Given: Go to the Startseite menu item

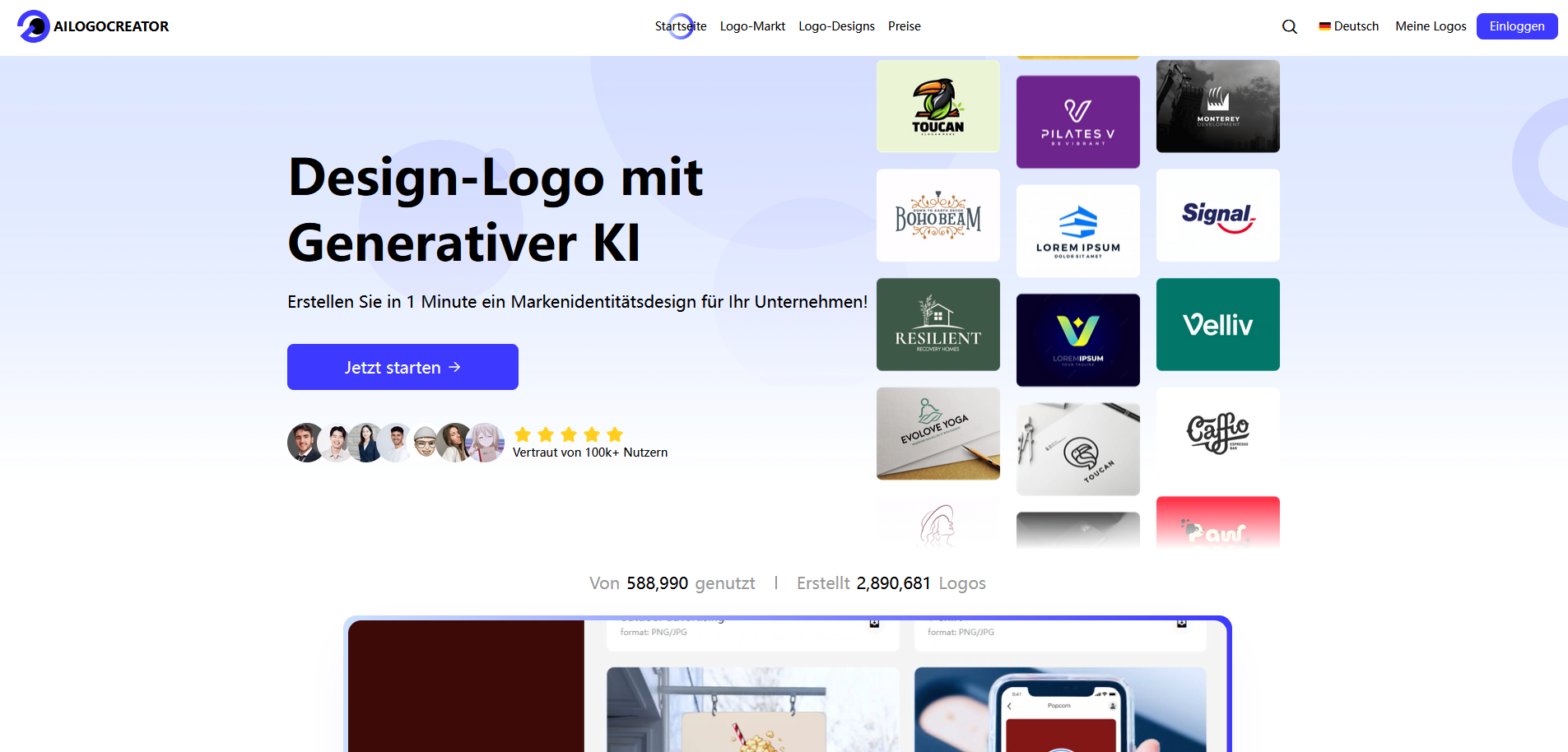Looking at the screenshot, I should click(x=680, y=26).
